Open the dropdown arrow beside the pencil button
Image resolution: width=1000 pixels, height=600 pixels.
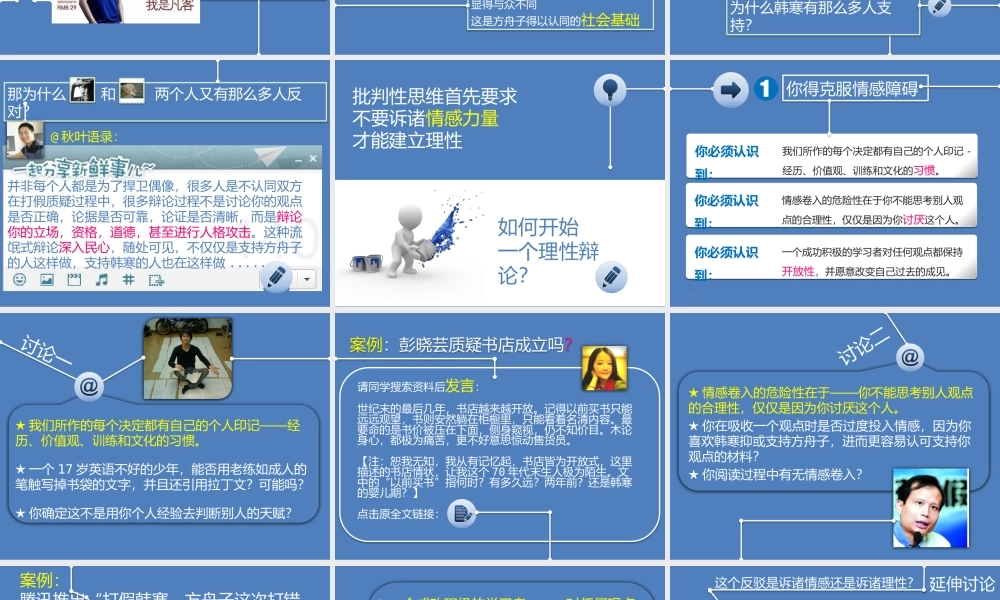(307, 279)
